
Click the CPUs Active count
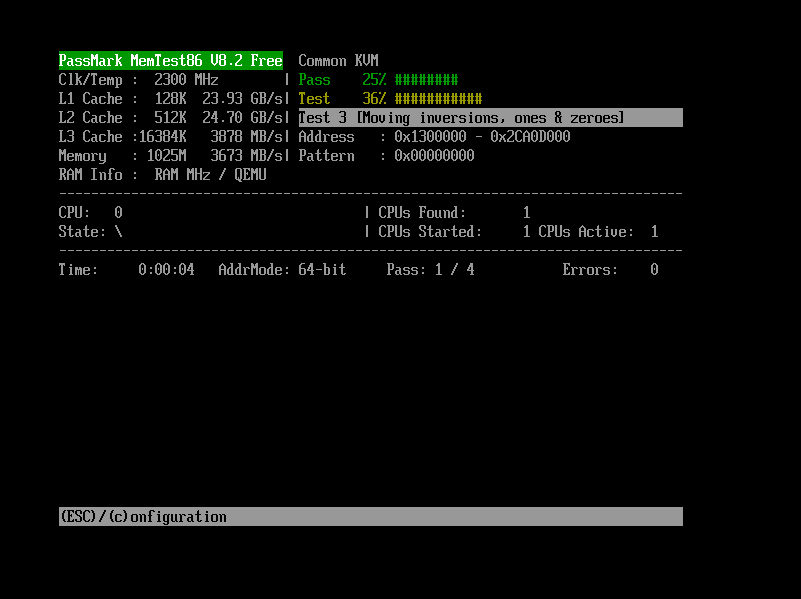654,231
